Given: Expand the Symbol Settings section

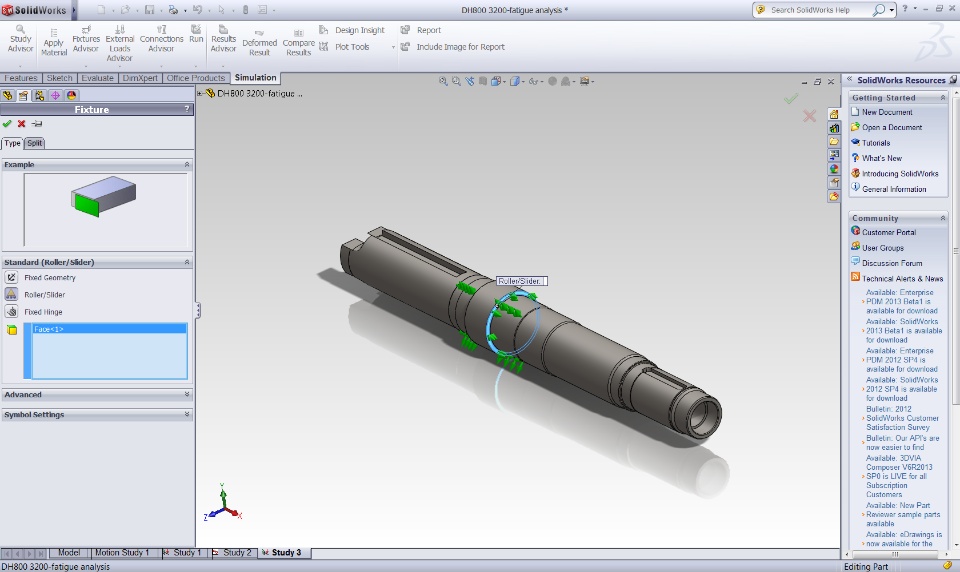Looking at the screenshot, I should point(187,415).
